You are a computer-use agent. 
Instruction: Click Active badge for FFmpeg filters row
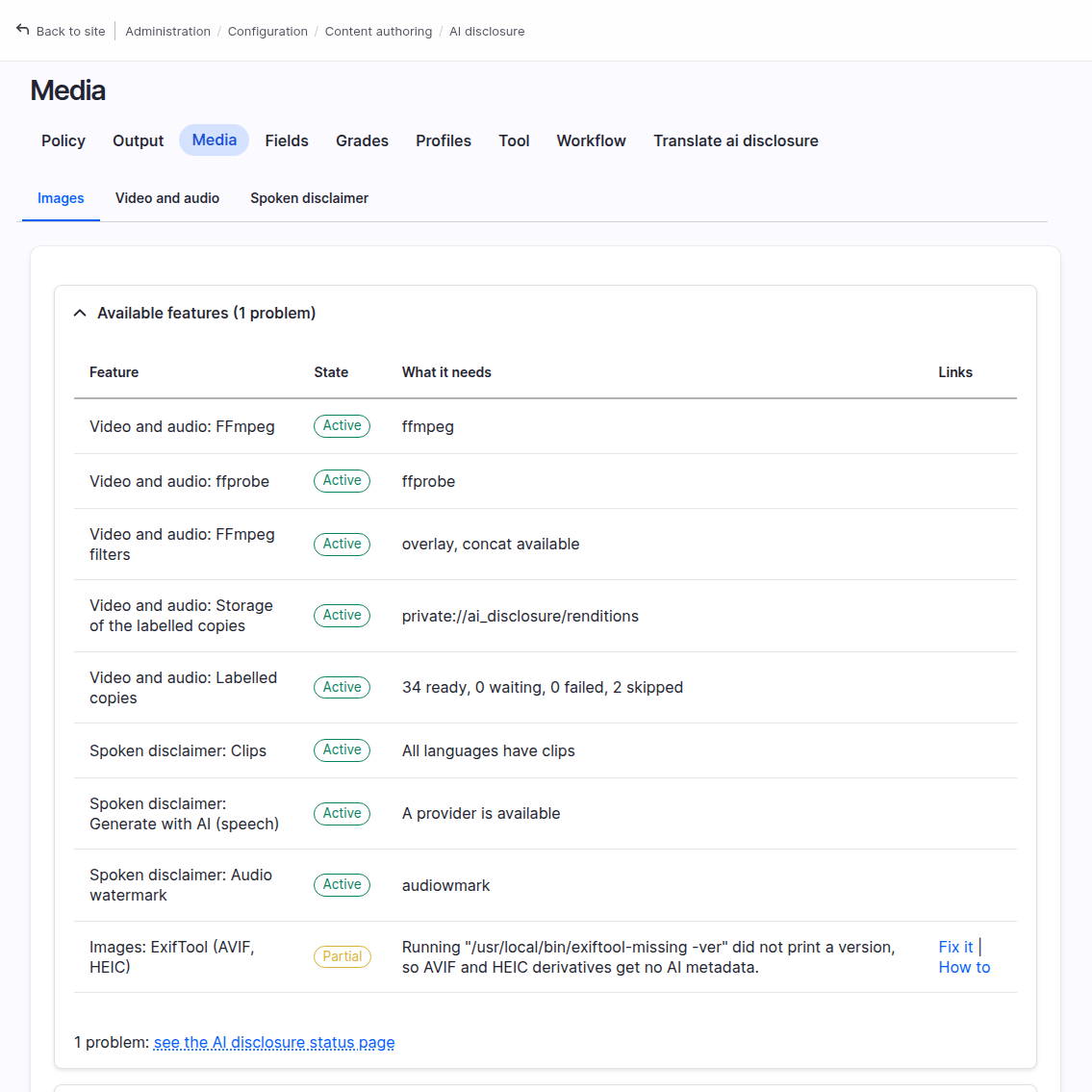(x=342, y=544)
